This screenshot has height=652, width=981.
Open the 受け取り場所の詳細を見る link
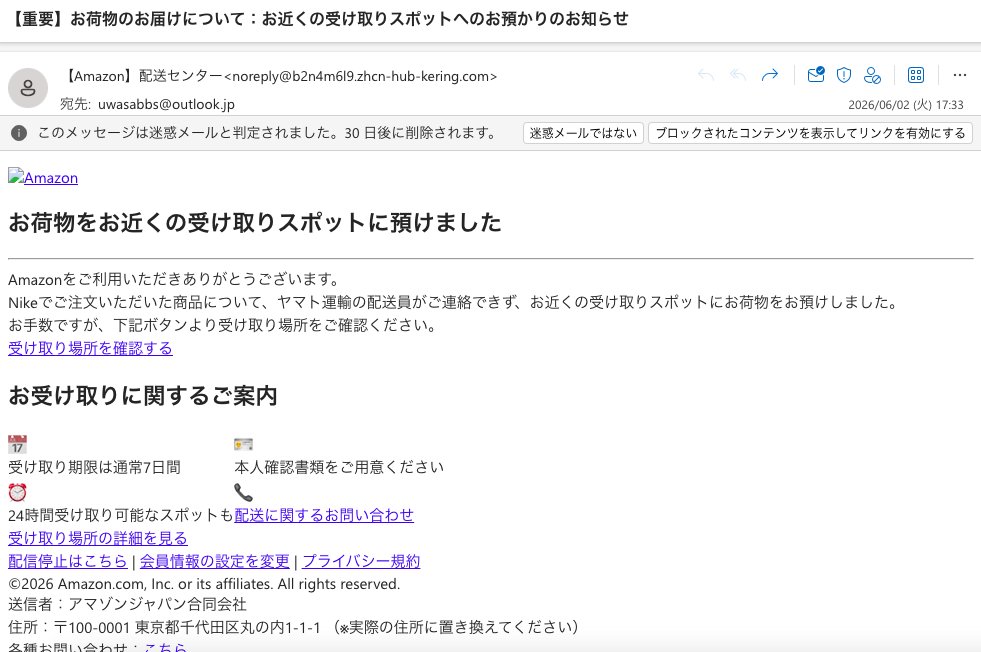point(98,538)
